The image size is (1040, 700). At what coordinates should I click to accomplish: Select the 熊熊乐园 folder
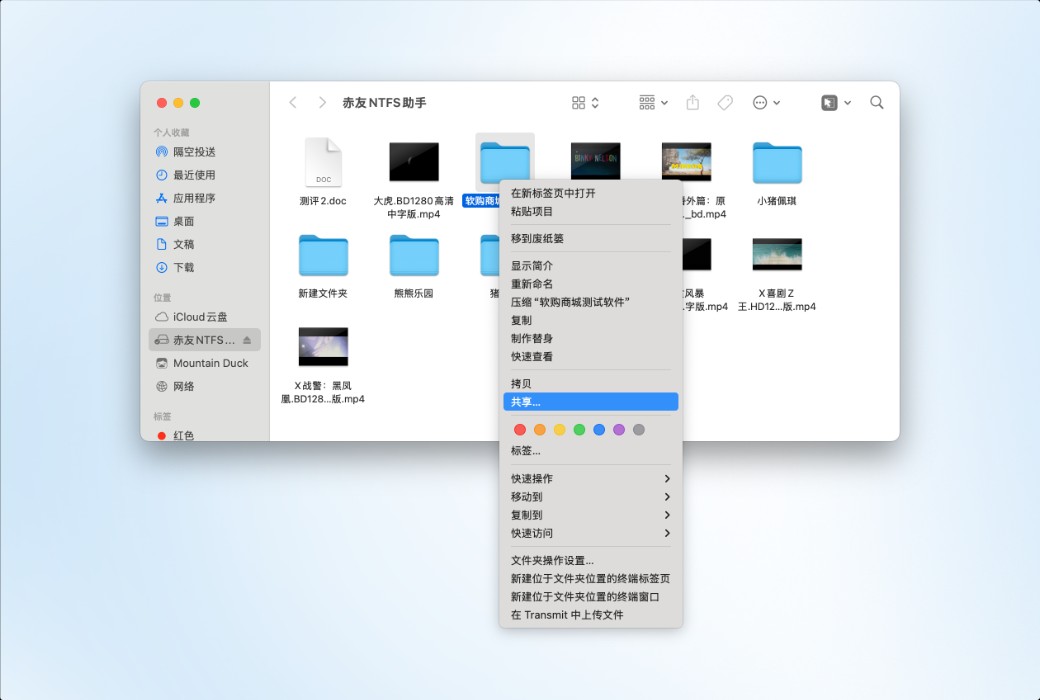pyautogui.click(x=414, y=255)
